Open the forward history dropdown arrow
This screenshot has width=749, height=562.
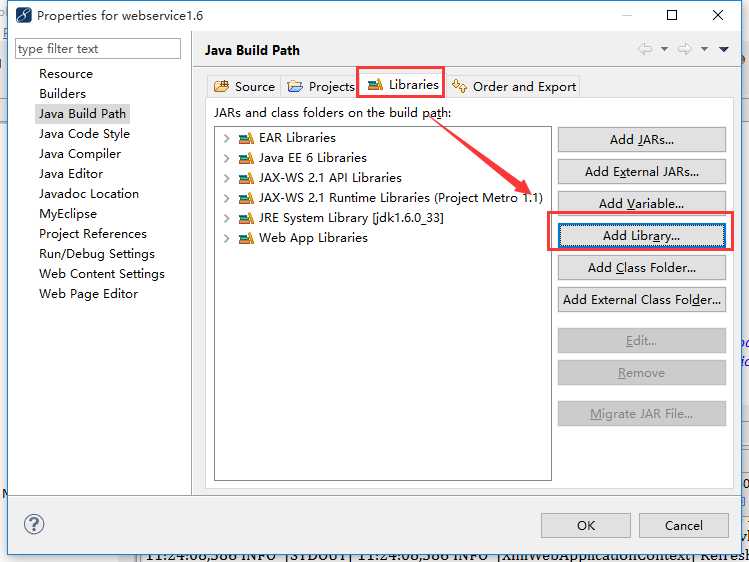click(x=704, y=49)
